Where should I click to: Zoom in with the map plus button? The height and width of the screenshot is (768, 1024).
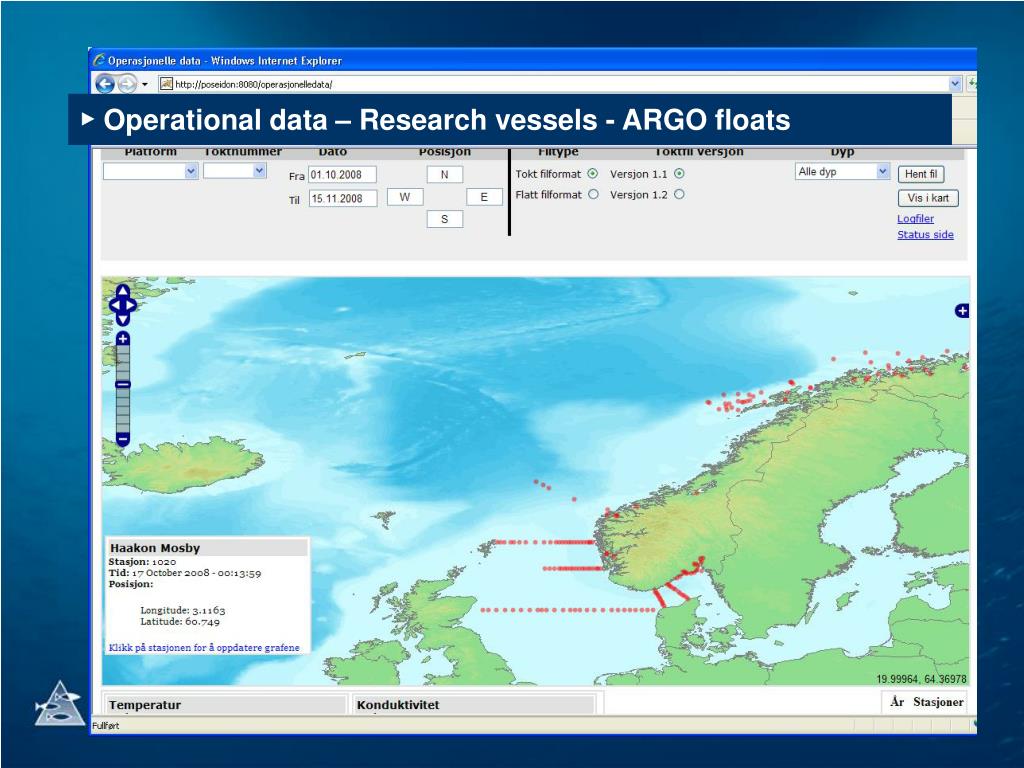[123, 338]
